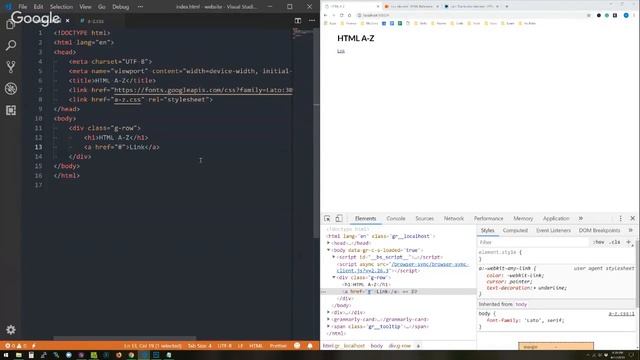Change HTML language mode in status bar
The height and width of the screenshot is (360, 640).
click(x=256, y=346)
